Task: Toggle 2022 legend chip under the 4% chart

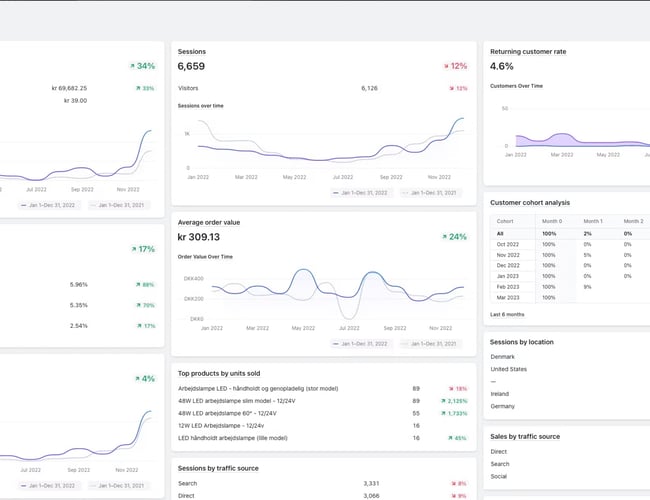Action: click(x=48, y=485)
